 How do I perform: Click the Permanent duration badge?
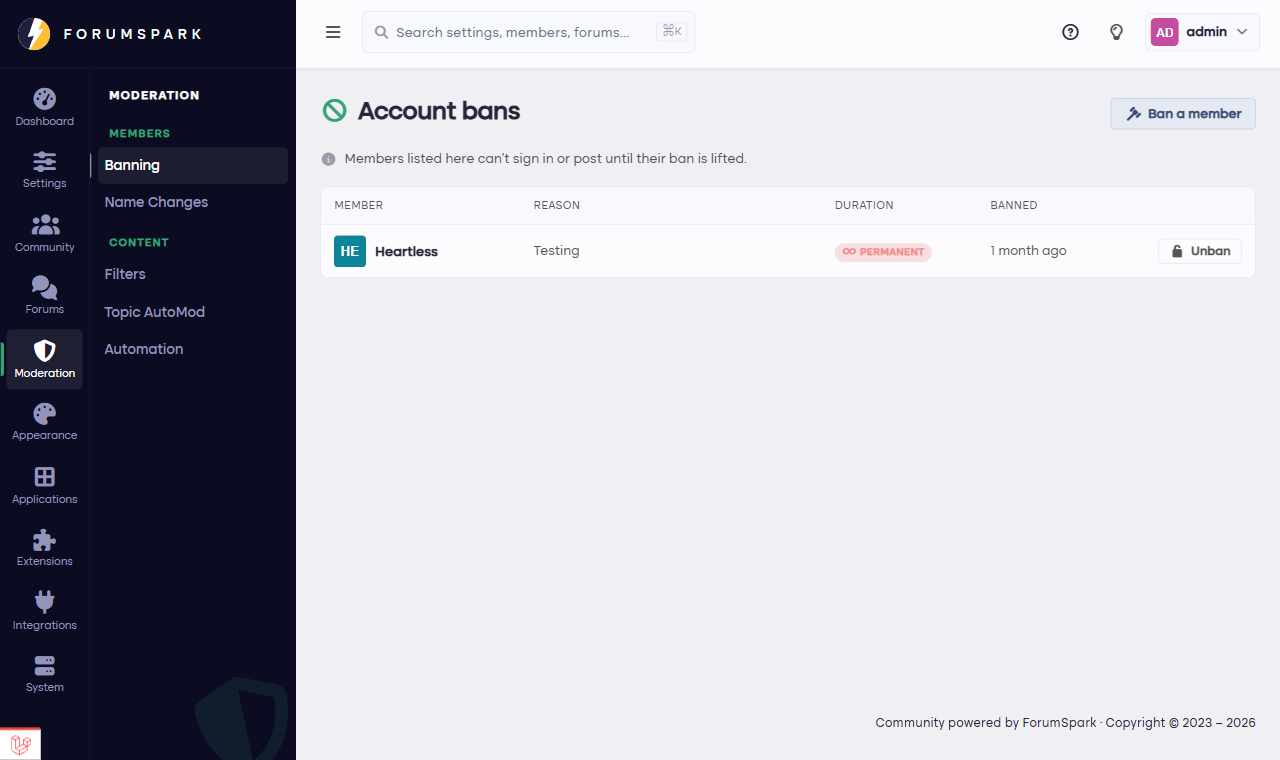(883, 252)
